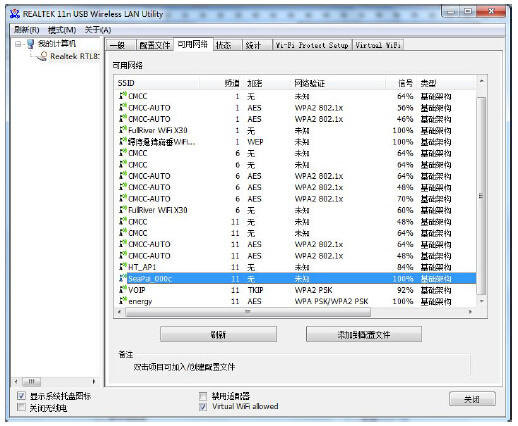
Task: Click network list scroll down arrow
Action: (481, 301)
